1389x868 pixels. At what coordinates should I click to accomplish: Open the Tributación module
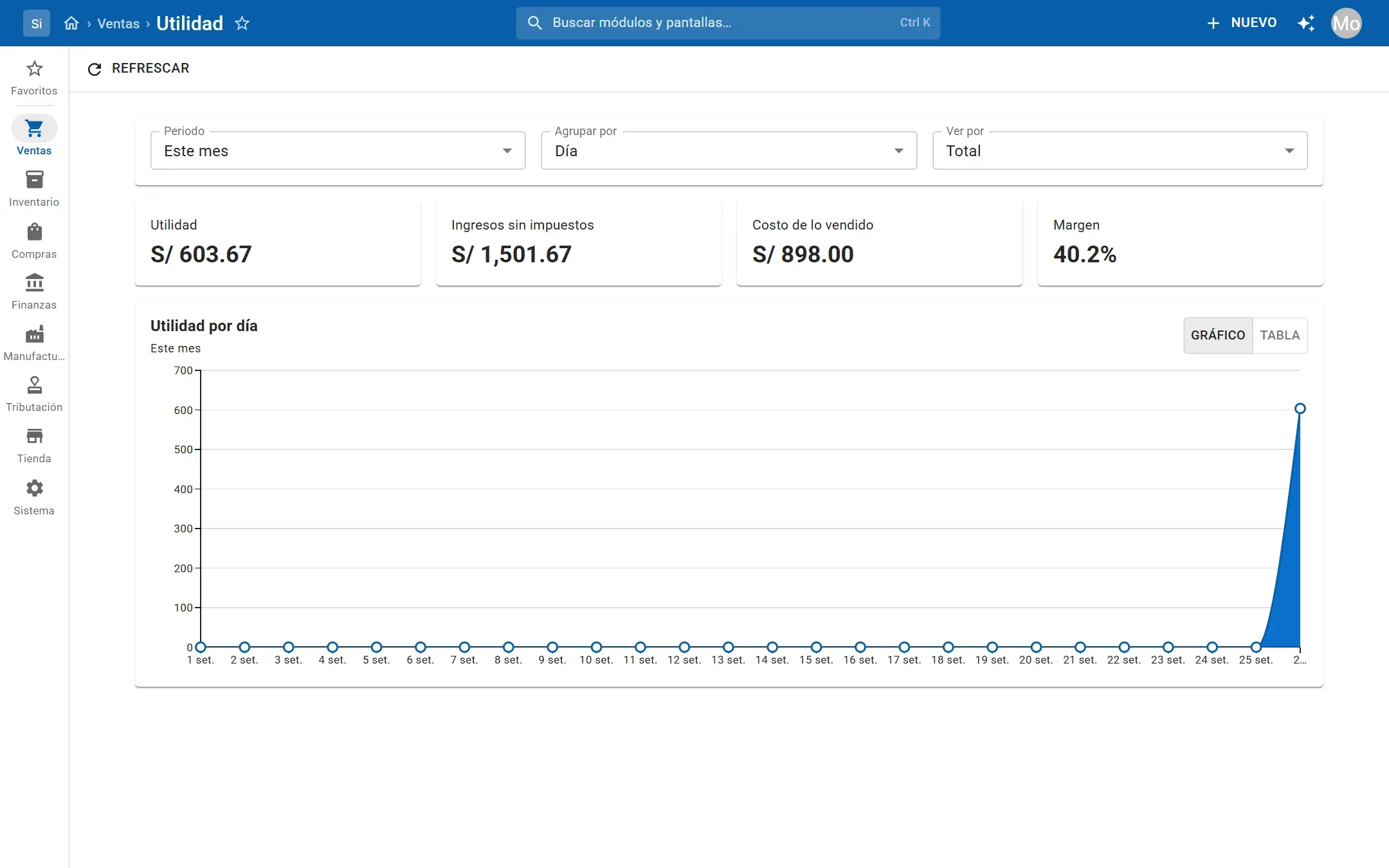coord(34,393)
